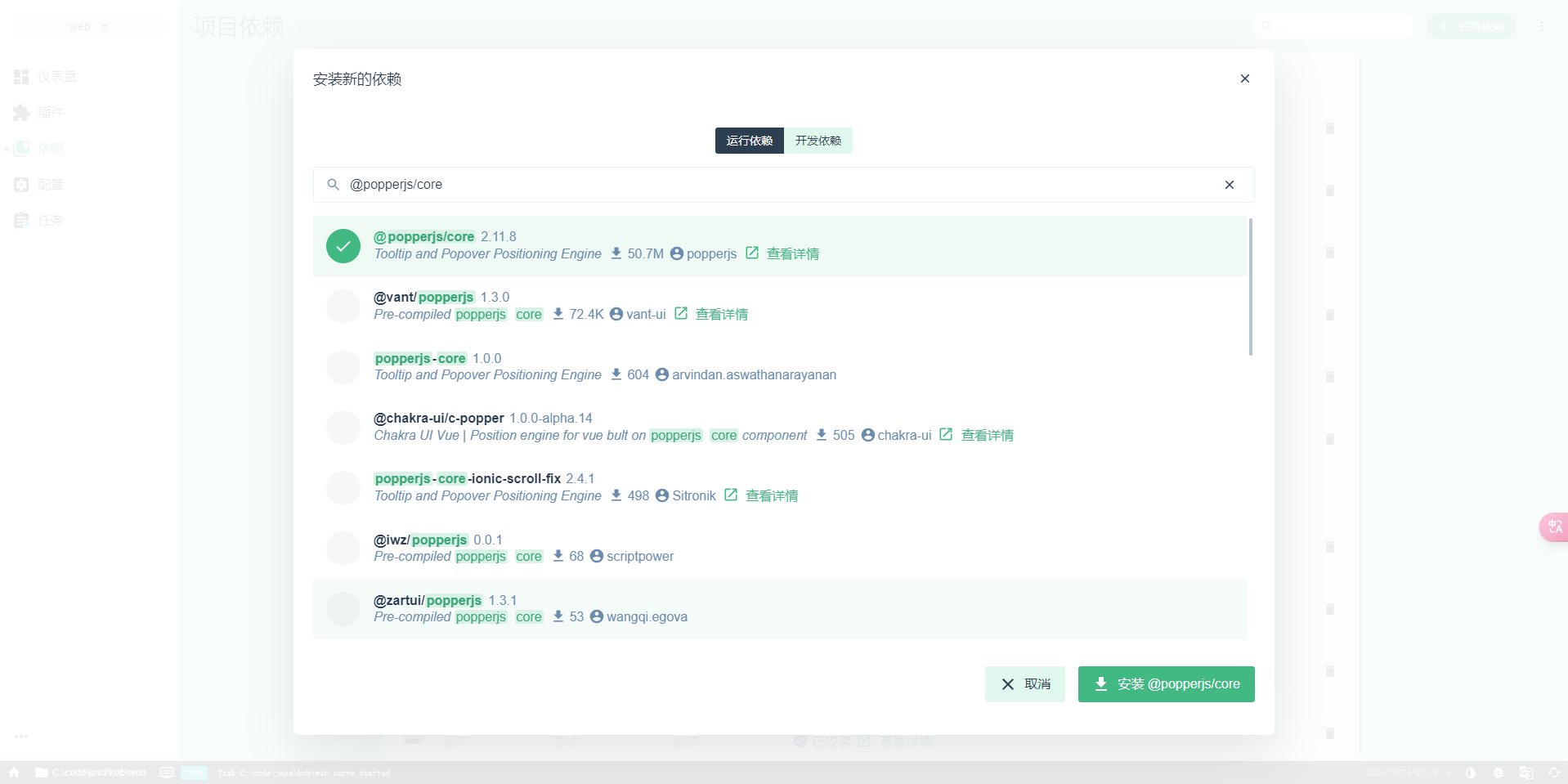This screenshot has width=1568, height=784.
Task: Open 查看详情 link for @chakra-ui/c-popper
Action: click(988, 436)
